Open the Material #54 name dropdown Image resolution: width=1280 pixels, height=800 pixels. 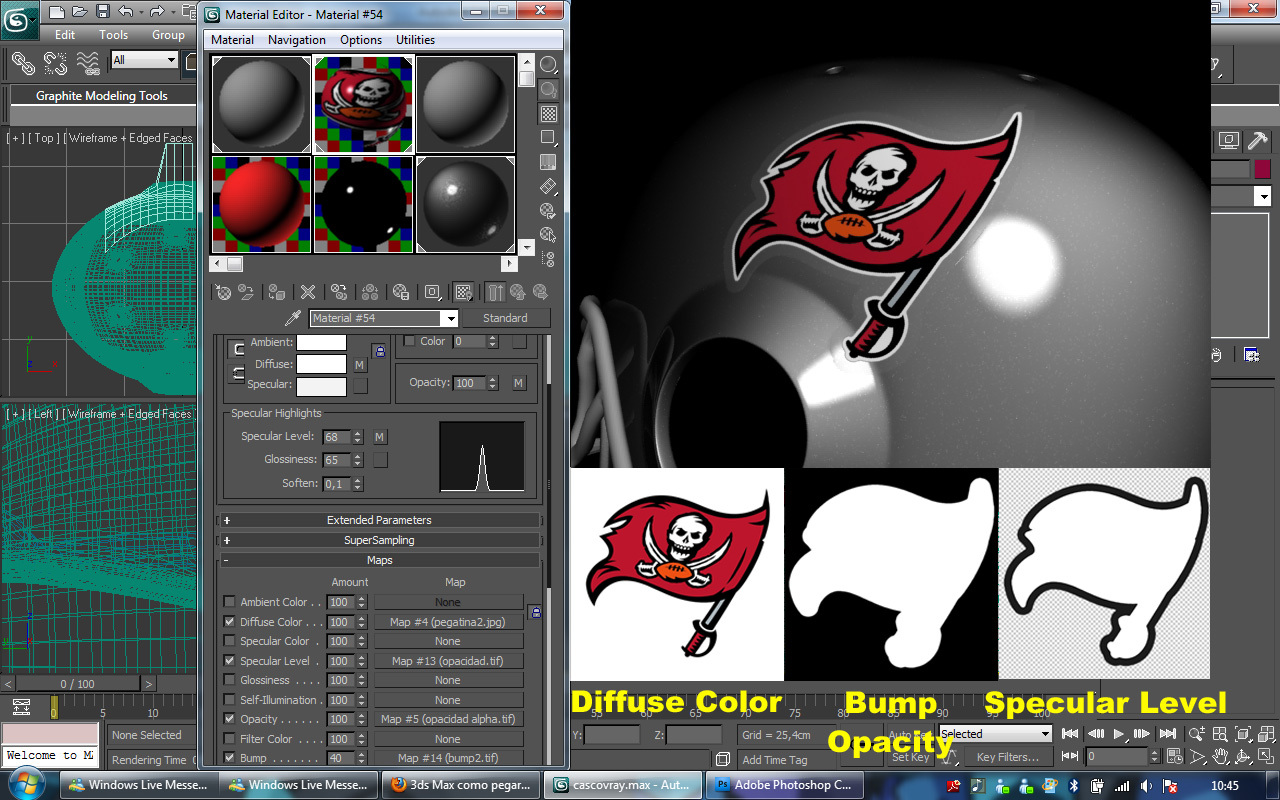(450, 318)
